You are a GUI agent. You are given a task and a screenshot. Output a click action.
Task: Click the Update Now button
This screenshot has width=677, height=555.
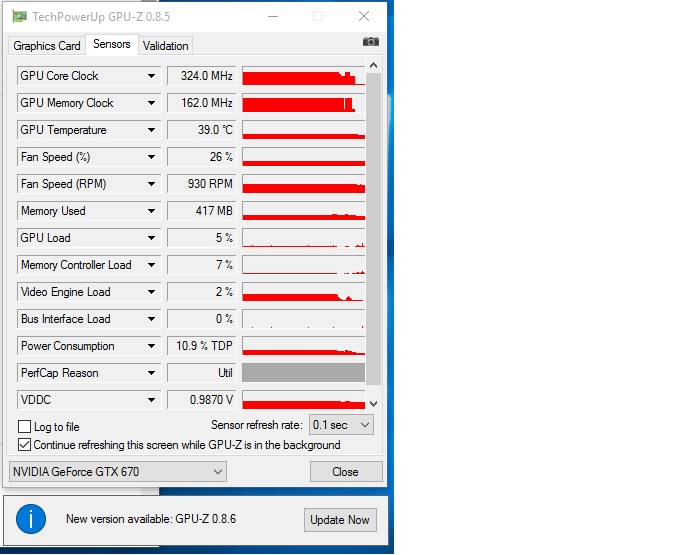point(340,520)
